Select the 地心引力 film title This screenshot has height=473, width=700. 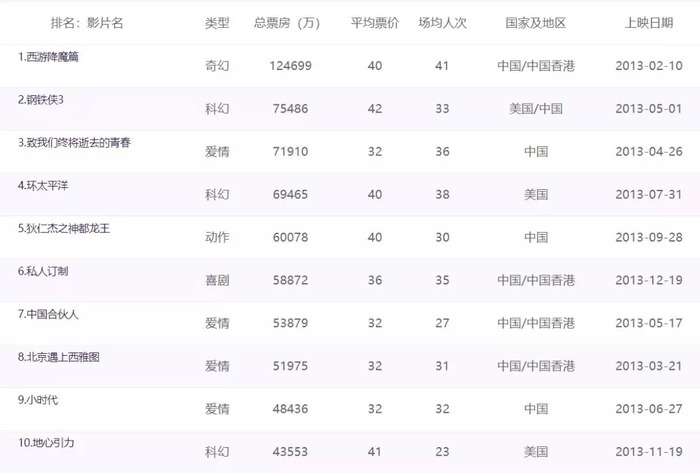click(46, 443)
